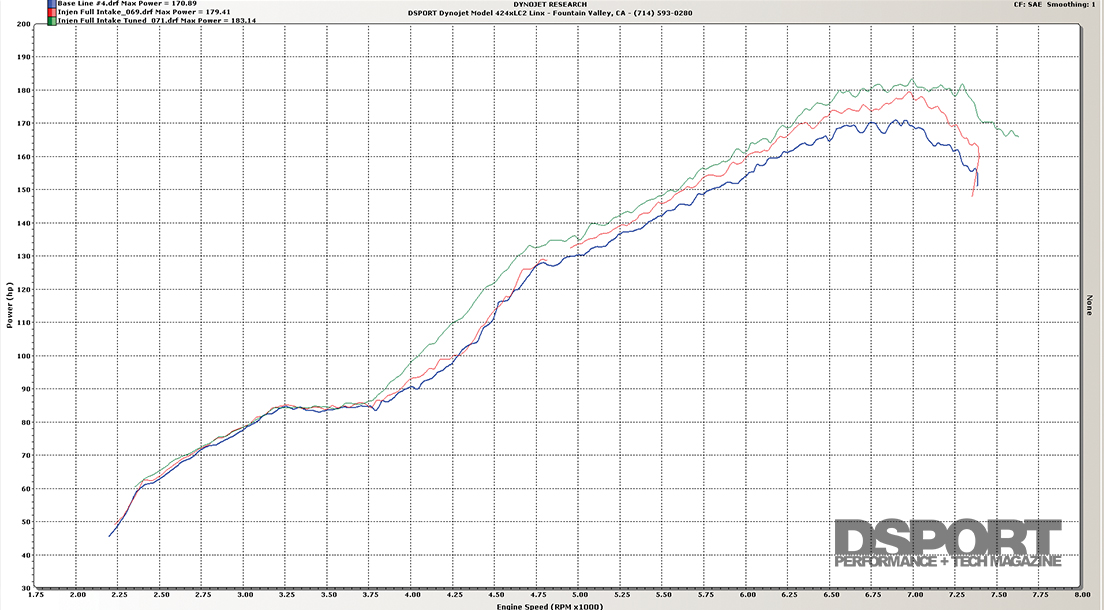
Task: Click the red Injen Full Intake_069 swatch
Action: pyautogui.click(x=52, y=11)
